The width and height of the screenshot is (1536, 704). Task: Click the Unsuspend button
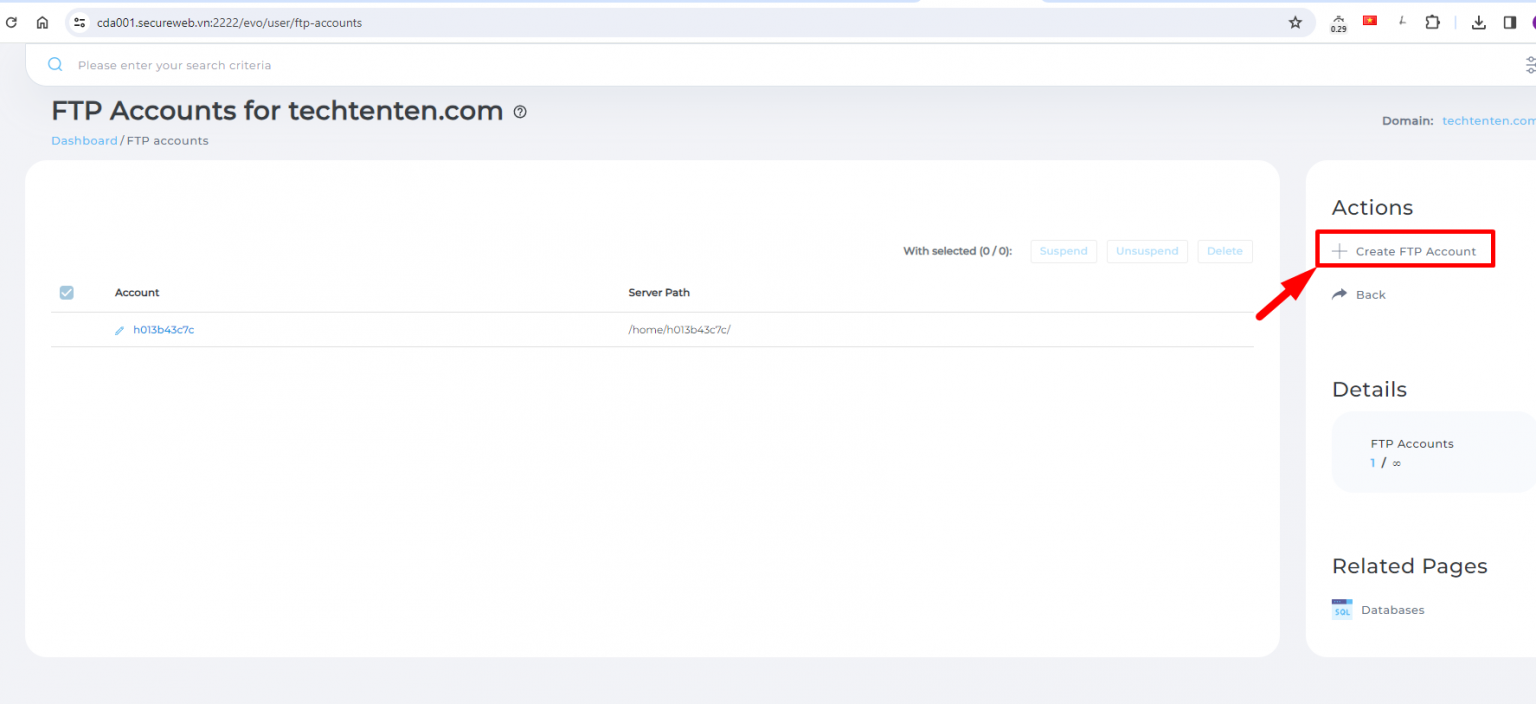(1146, 251)
